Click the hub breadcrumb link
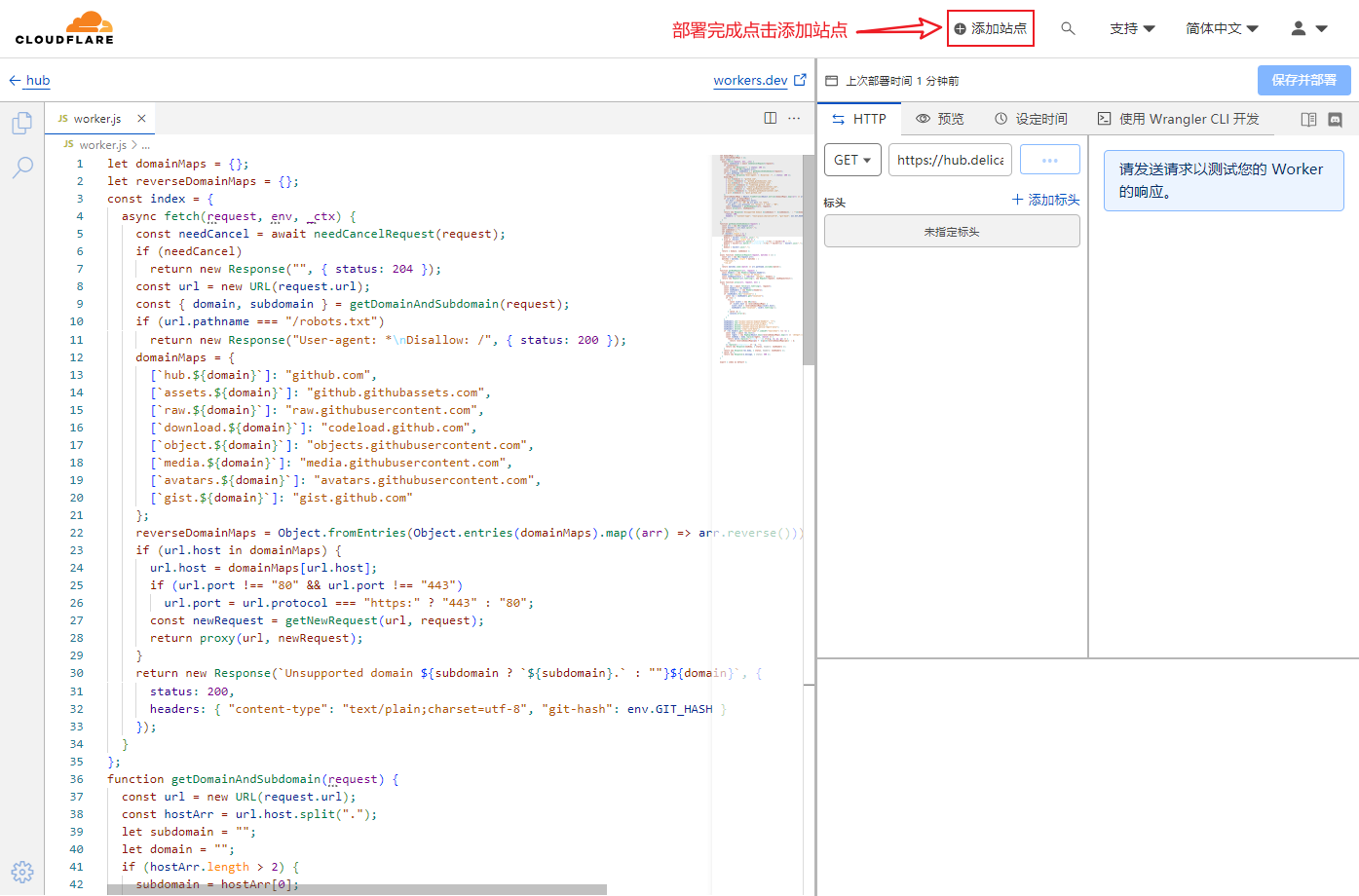Screen dimensions: 1359x896 (38, 80)
